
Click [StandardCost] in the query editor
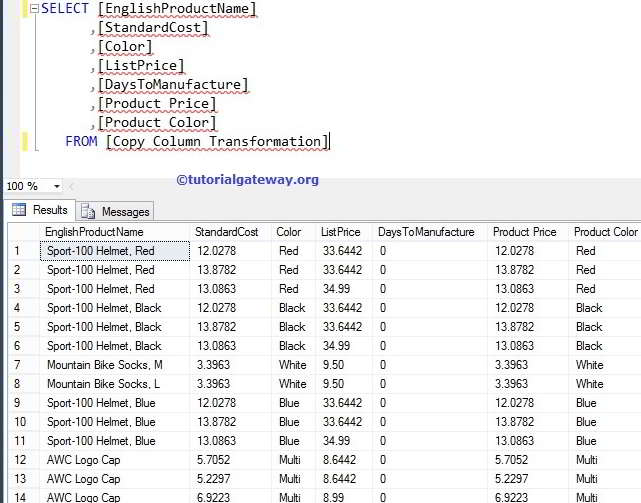pos(153,27)
